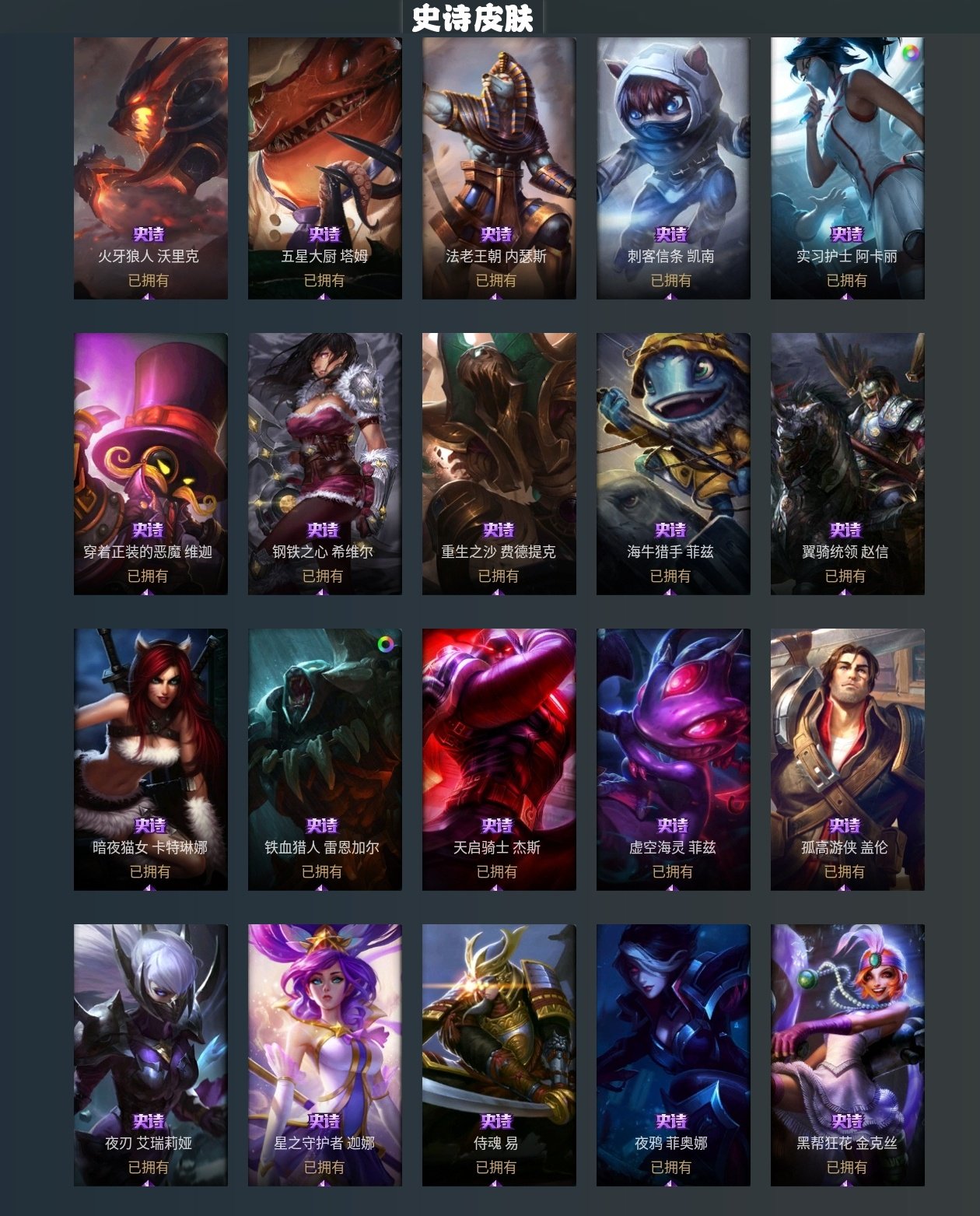Image resolution: width=980 pixels, height=1216 pixels.
Task: Open the 暗夜猫女 卡特琳娜 skin card
Action: [x=151, y=759]
